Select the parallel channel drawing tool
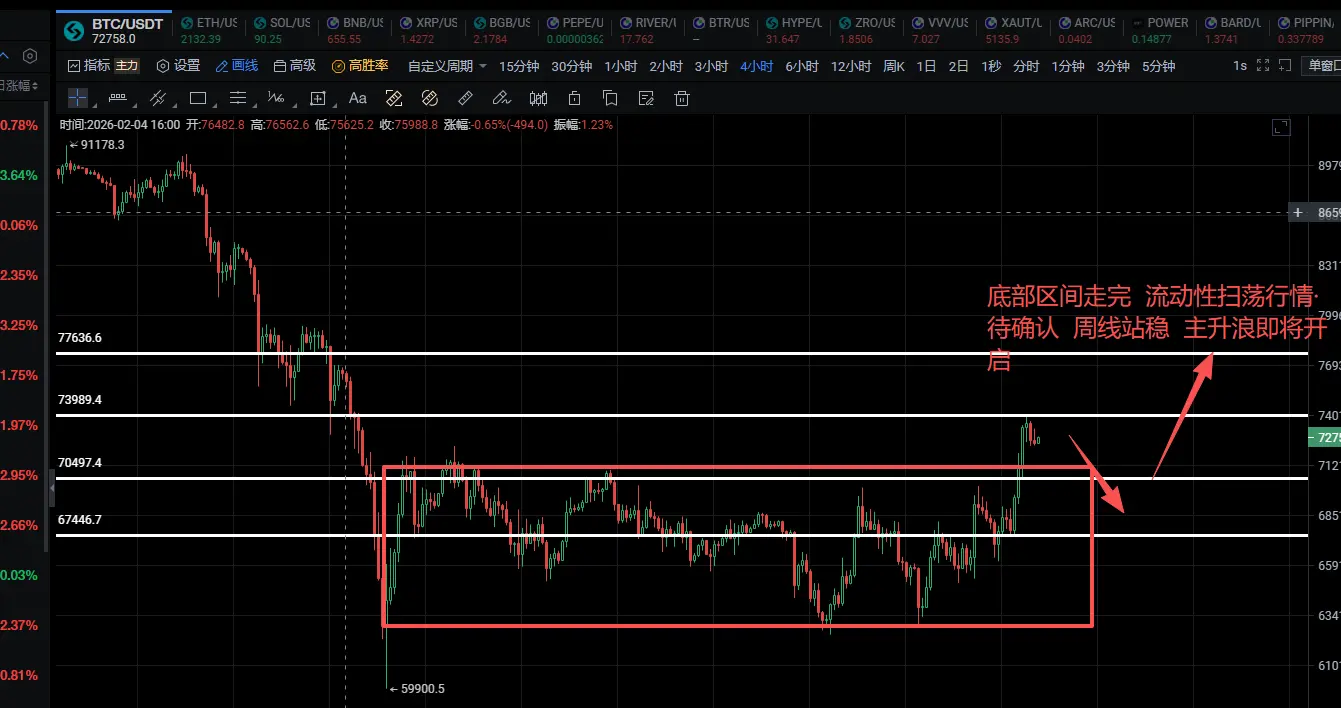The width and height of the screenshot is (1341, 708). tap(157, 98)
